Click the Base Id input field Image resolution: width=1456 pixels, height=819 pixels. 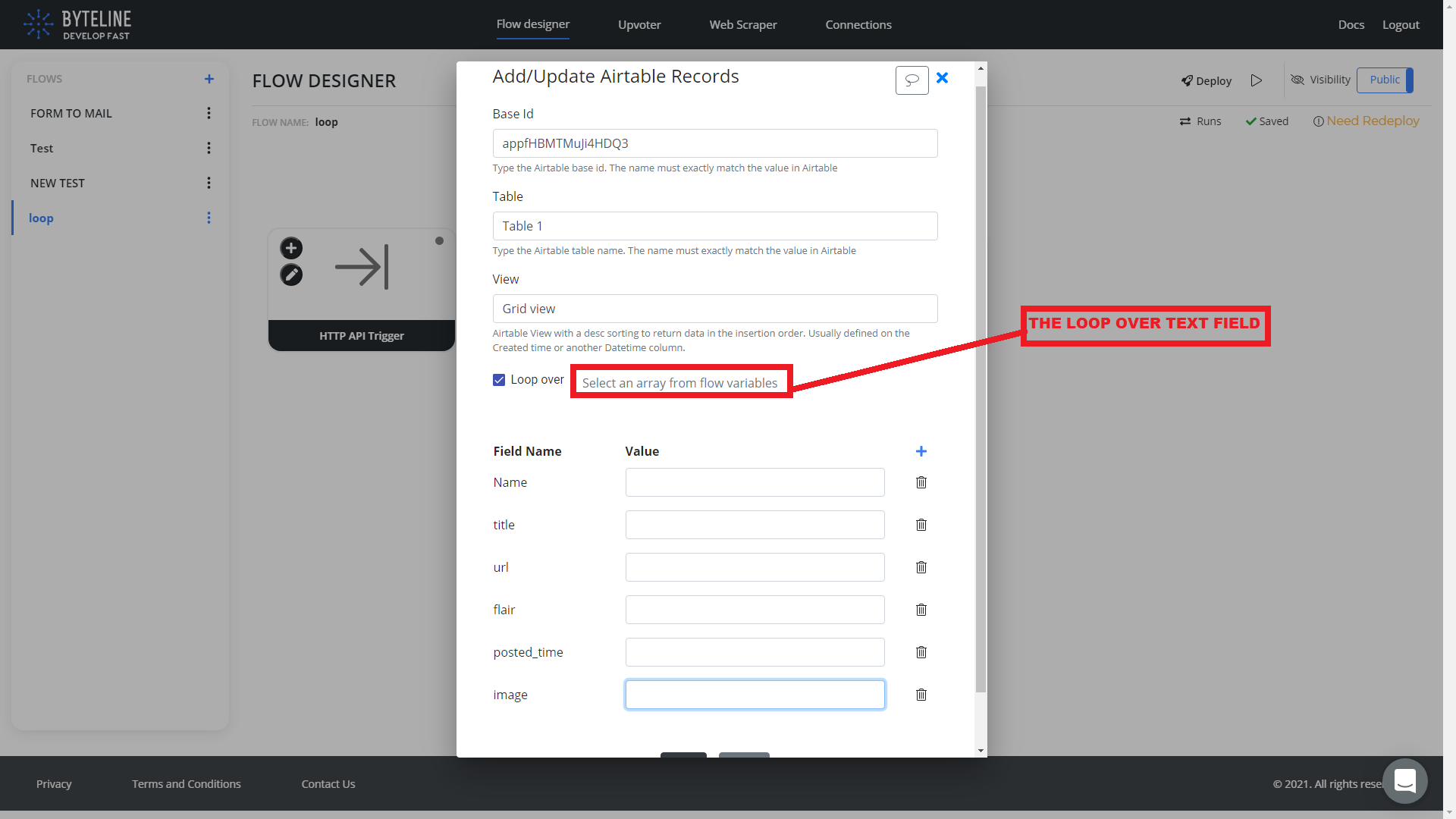715,143
